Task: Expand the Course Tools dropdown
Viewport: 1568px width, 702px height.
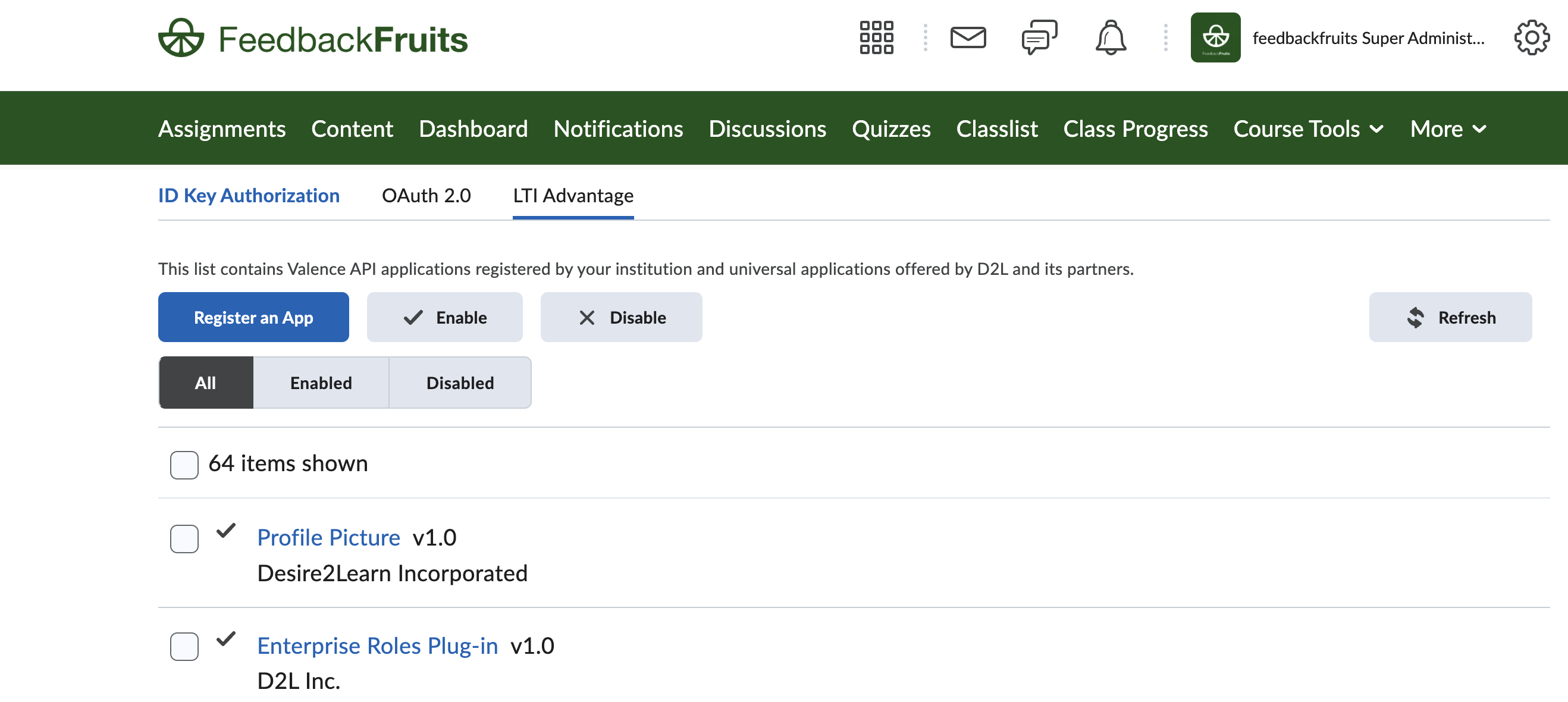Action: [x=1309, y=129]
